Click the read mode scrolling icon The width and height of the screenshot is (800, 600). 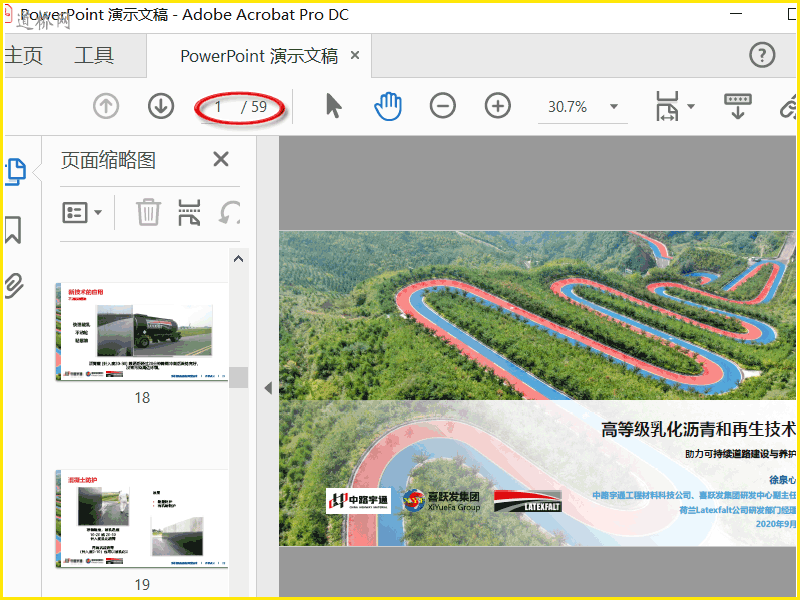click(738, 106)
